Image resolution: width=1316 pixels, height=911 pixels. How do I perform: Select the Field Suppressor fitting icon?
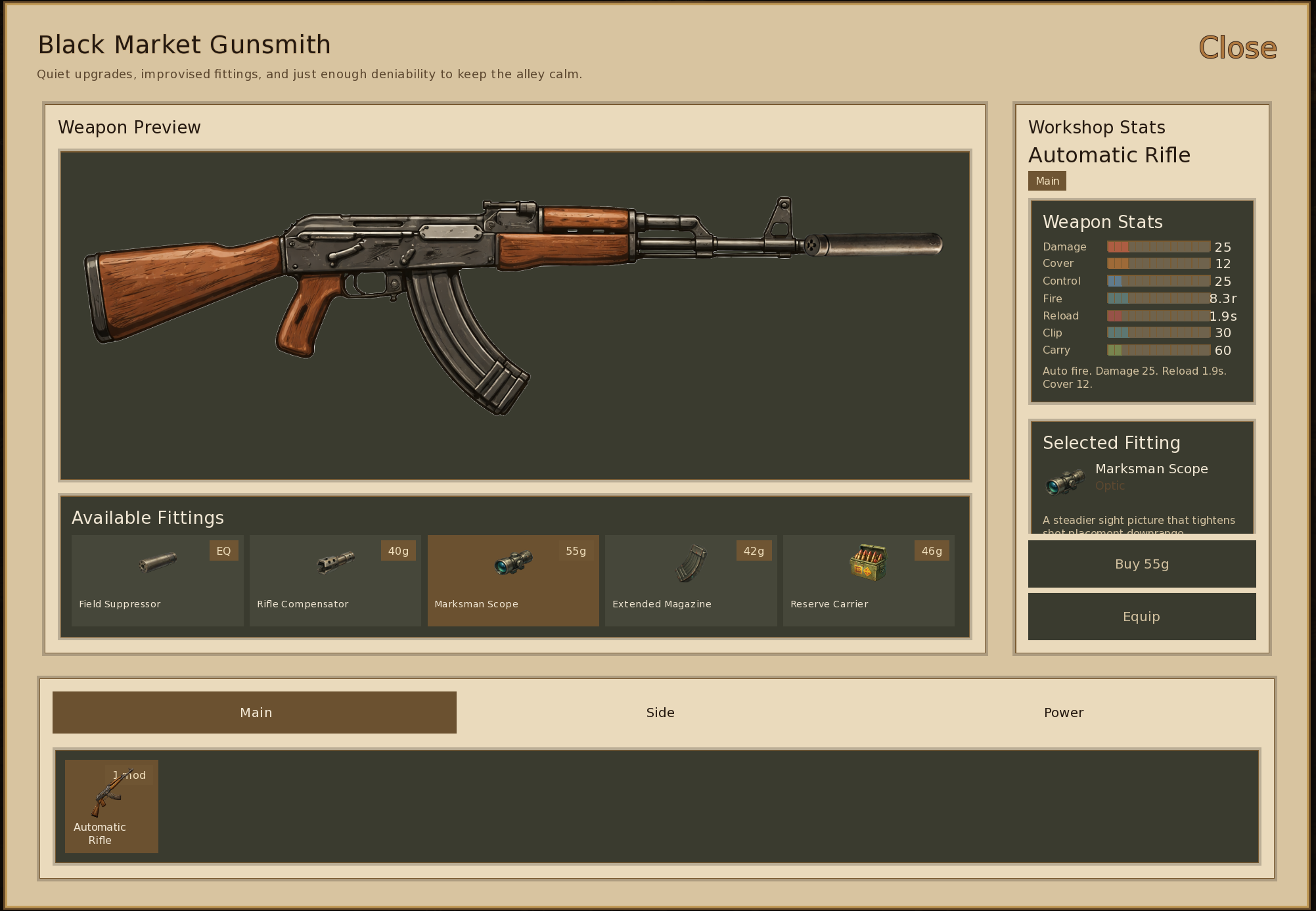coord(158,563)
